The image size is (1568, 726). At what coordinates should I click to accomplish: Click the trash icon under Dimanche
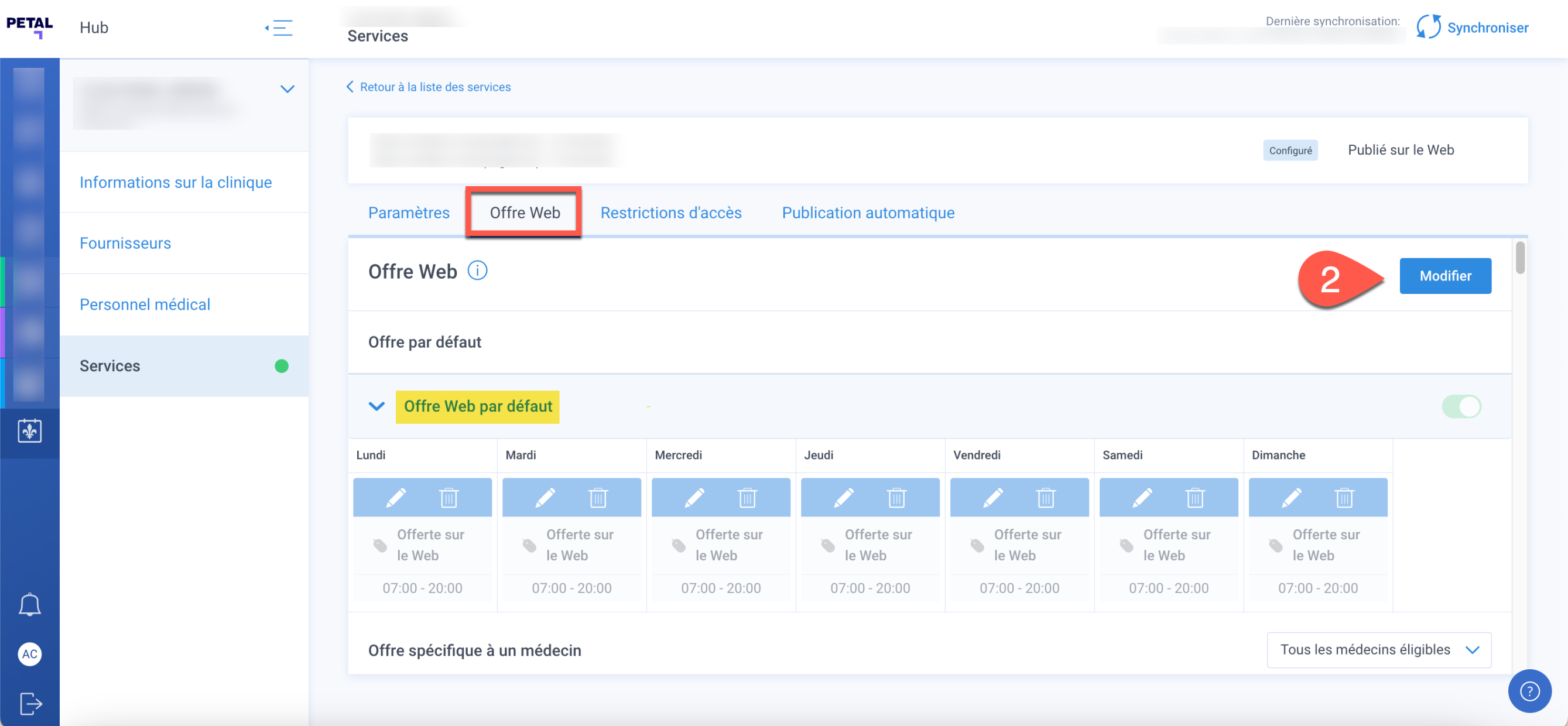1344,498
